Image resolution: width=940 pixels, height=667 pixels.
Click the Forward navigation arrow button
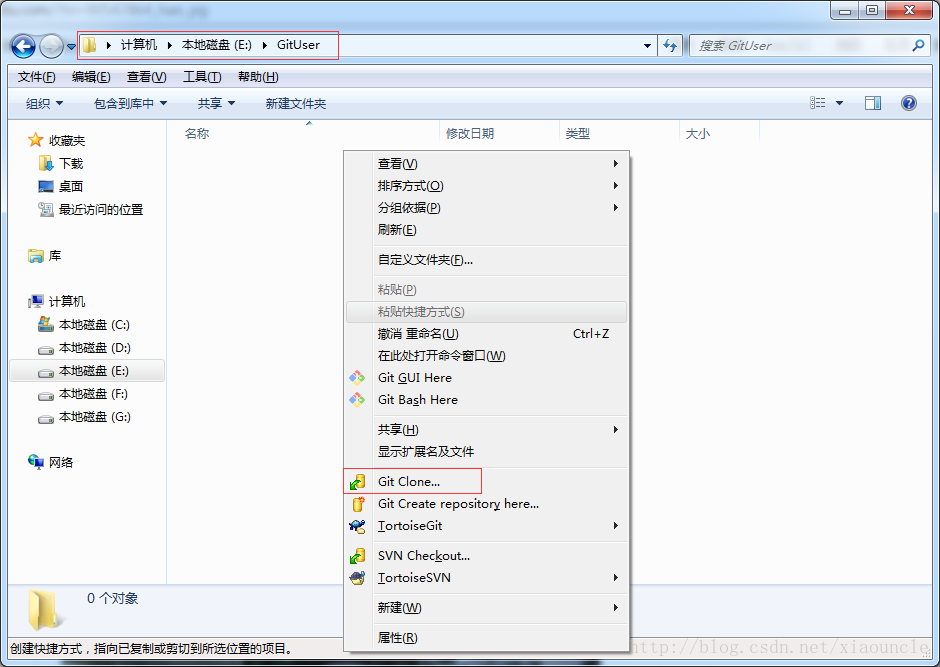[x=52, y=46]
